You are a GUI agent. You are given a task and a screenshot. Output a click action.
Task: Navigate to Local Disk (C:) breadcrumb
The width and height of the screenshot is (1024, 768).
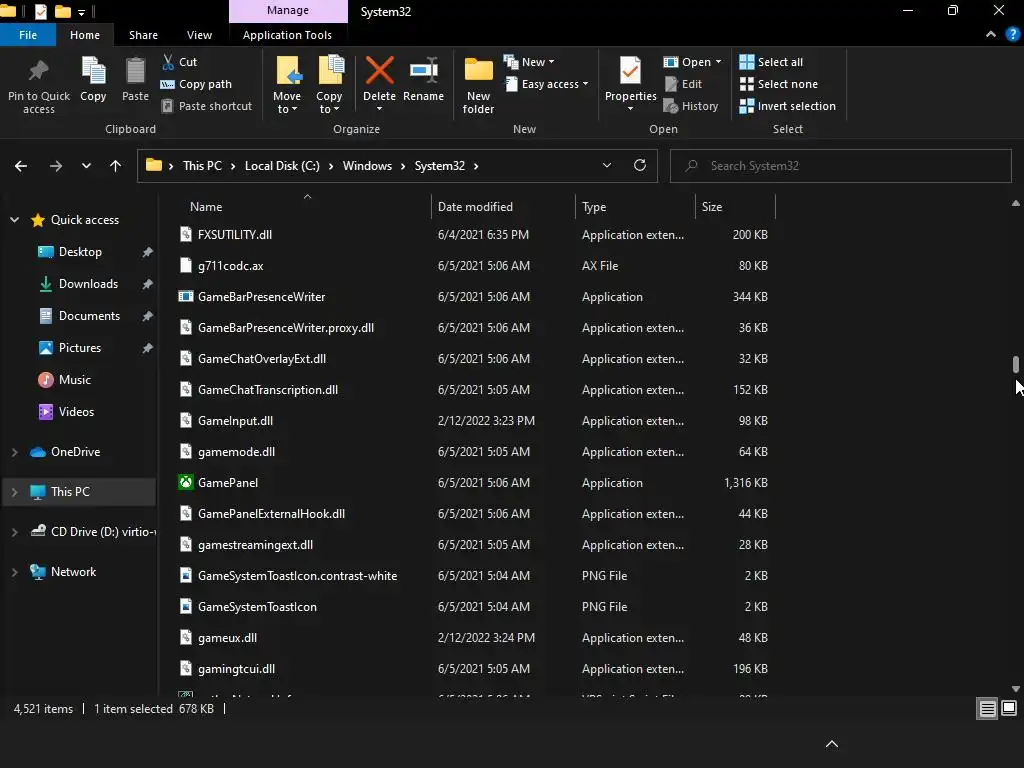282,166
